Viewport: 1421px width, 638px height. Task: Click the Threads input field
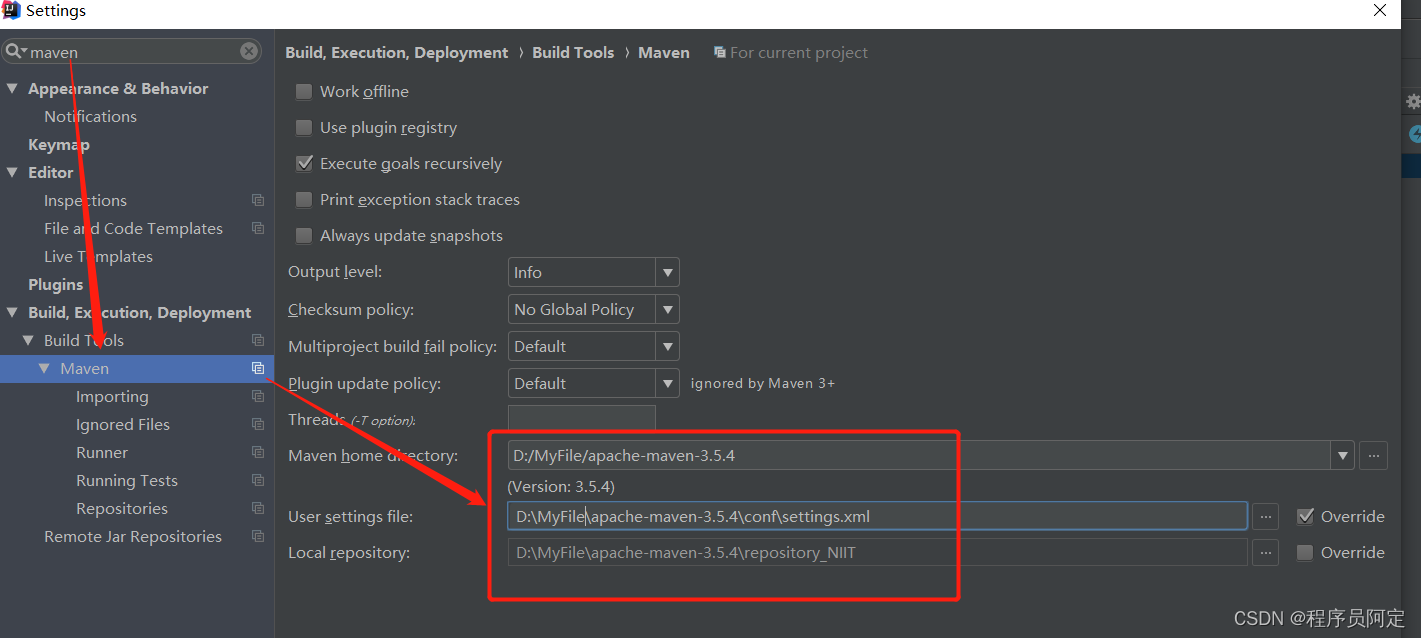point(582,418)
